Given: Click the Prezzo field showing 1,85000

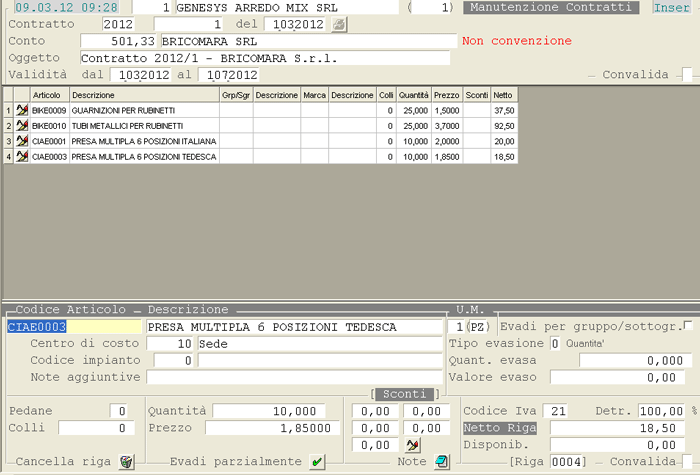Looking at the screenshot, I should click(272, 428).
